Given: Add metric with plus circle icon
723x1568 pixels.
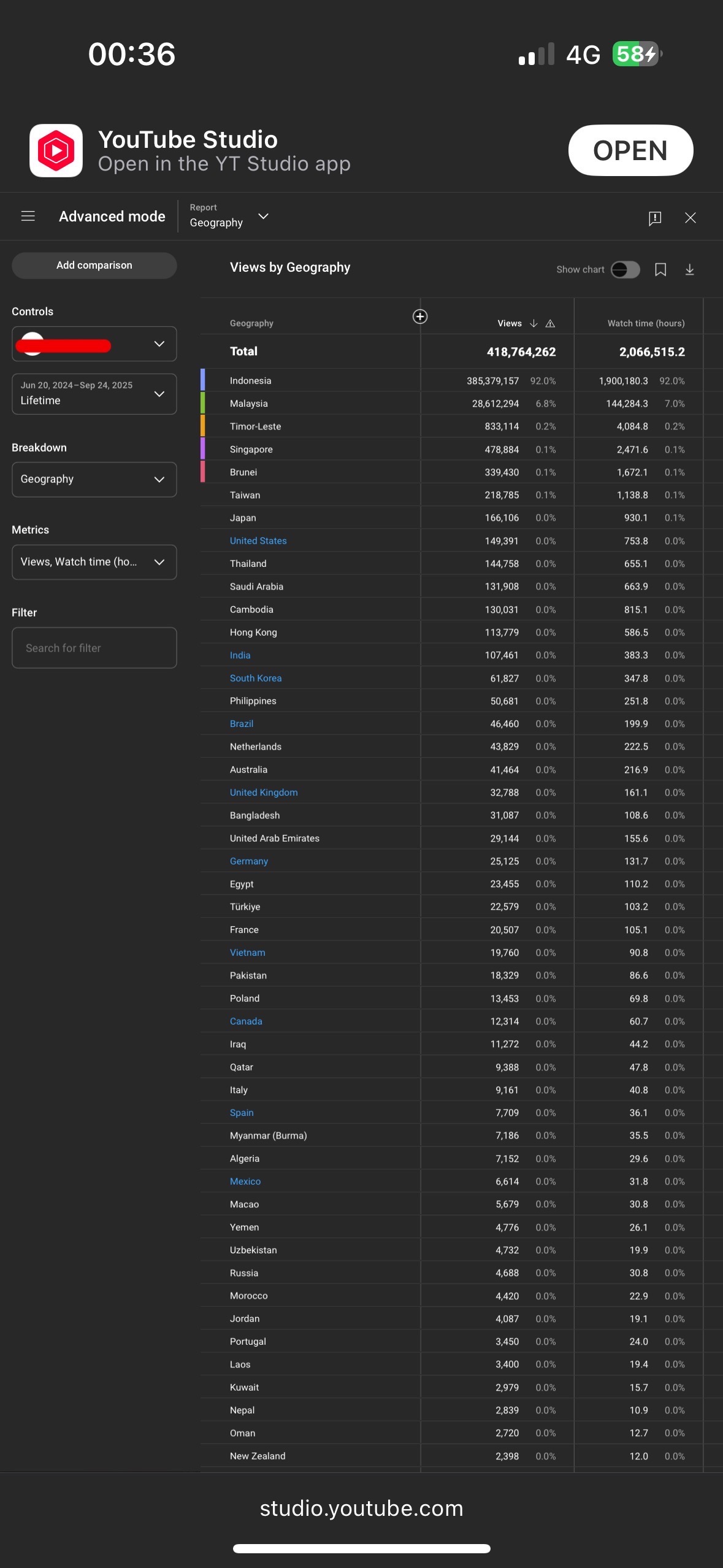Looking at the screenshot, I should pos(420,317).
